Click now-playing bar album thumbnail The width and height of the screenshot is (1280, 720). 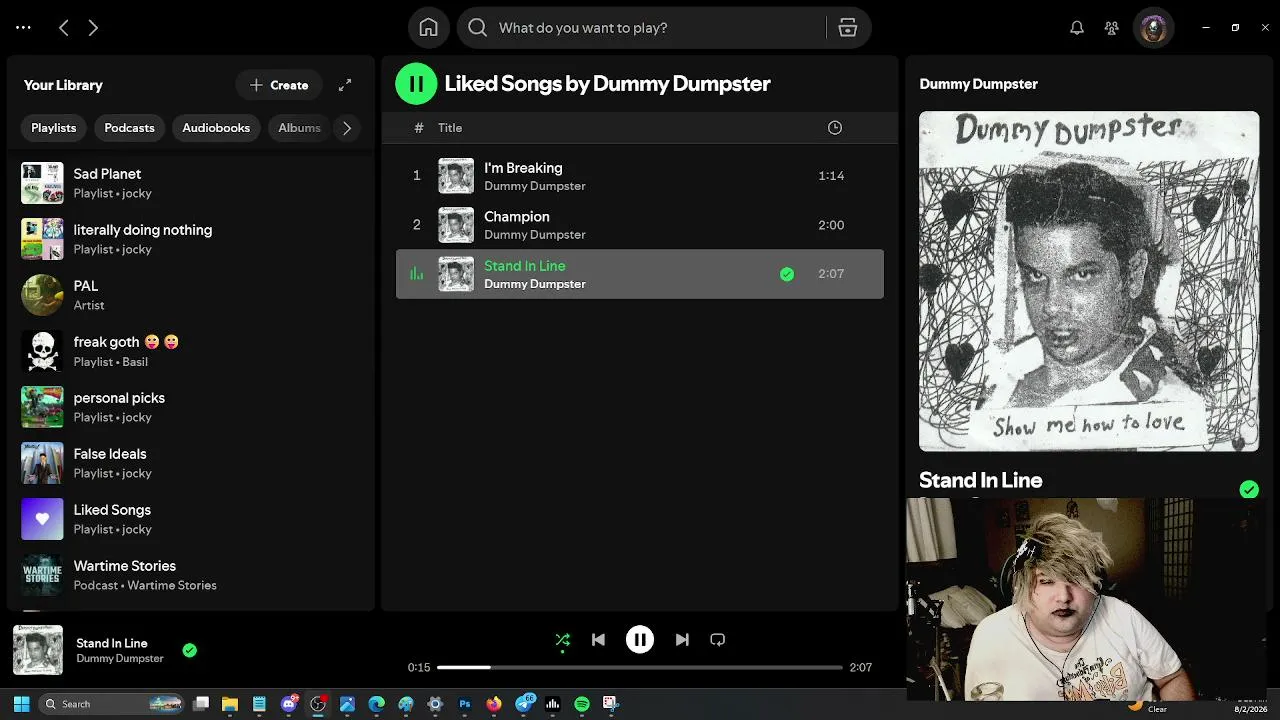[x=38, y=650]
